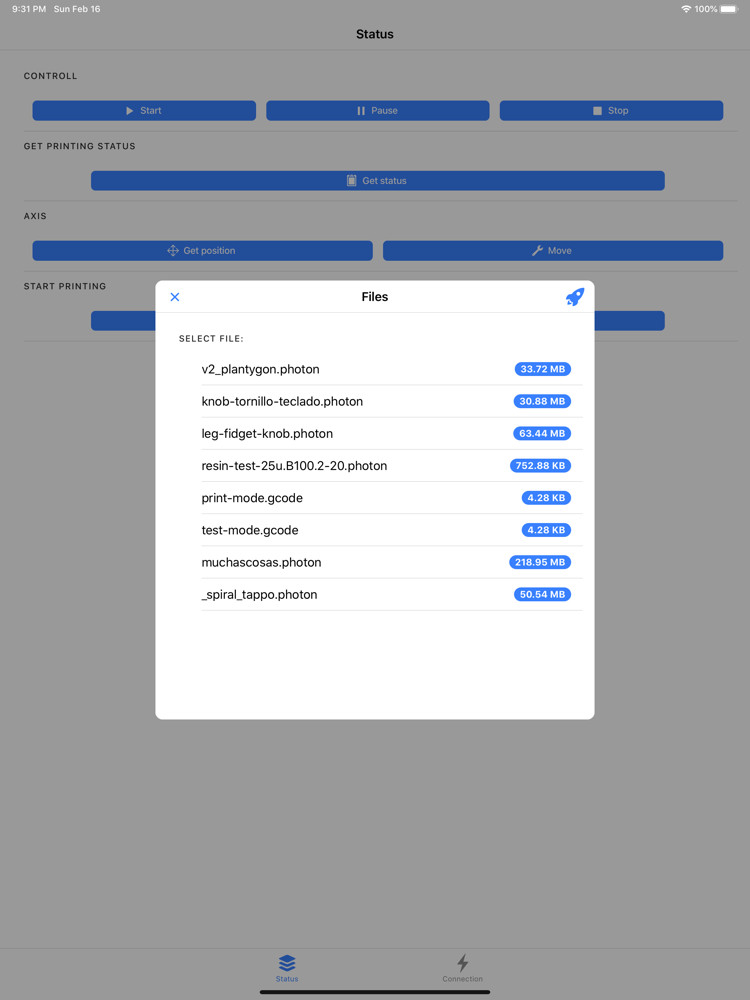Launch print with the rocket icon
The image size is (750, 1000).
[x=575, y=297]
